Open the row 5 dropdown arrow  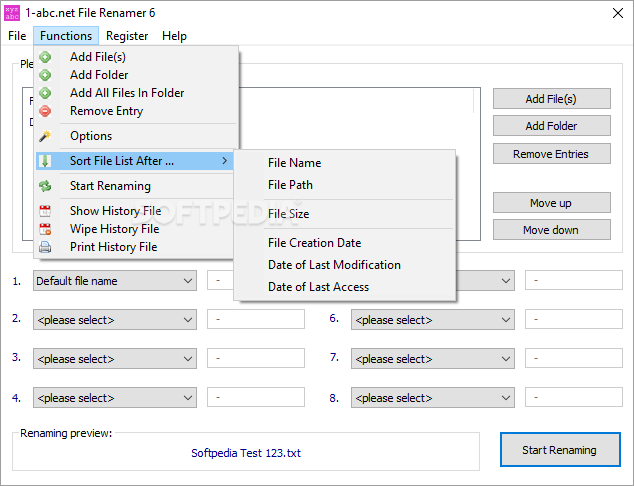505,281
